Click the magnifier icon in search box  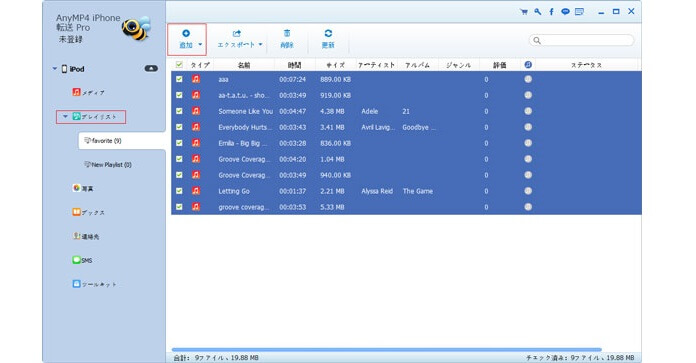coord(537,40)
